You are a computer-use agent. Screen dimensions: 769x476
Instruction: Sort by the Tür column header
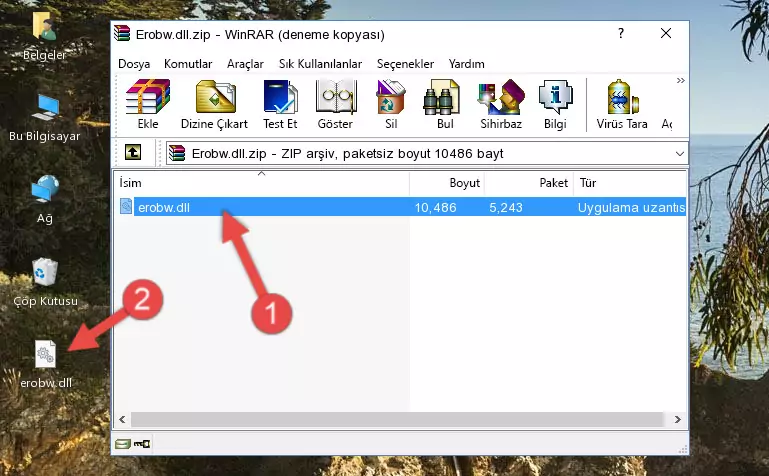pos(630,183)
